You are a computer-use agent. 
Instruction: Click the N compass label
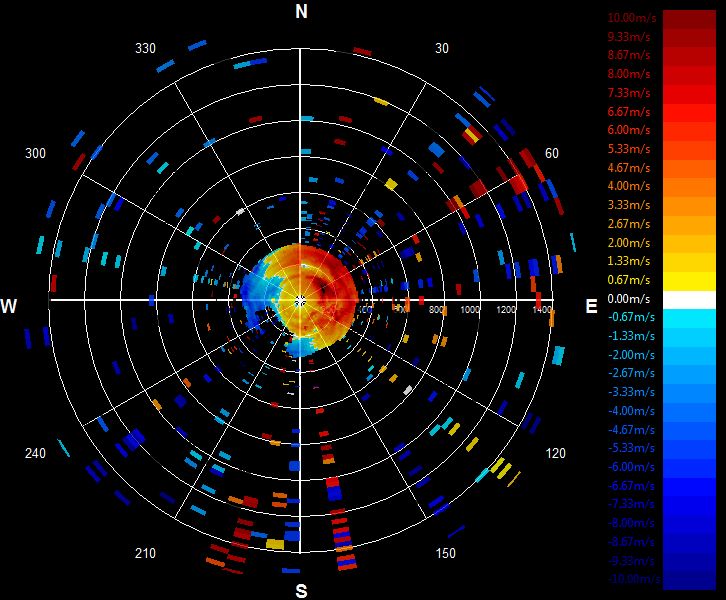(x=301, y=11)
